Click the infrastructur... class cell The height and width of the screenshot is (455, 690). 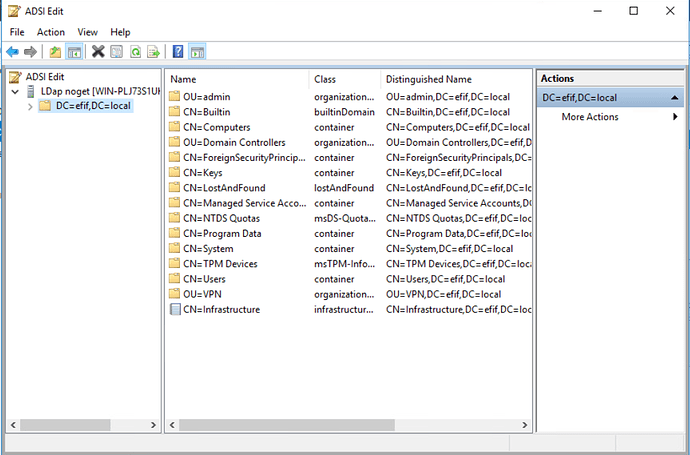pyautogui.click(x=344, y=309)
